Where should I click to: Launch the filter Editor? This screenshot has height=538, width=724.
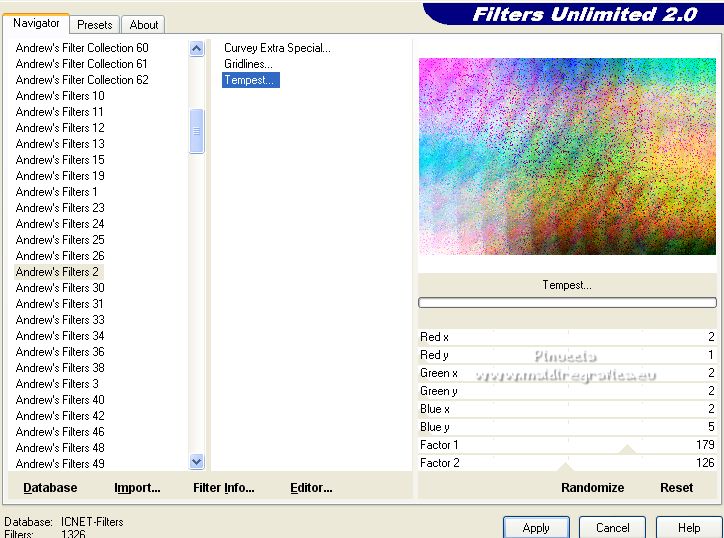[311, 488]
